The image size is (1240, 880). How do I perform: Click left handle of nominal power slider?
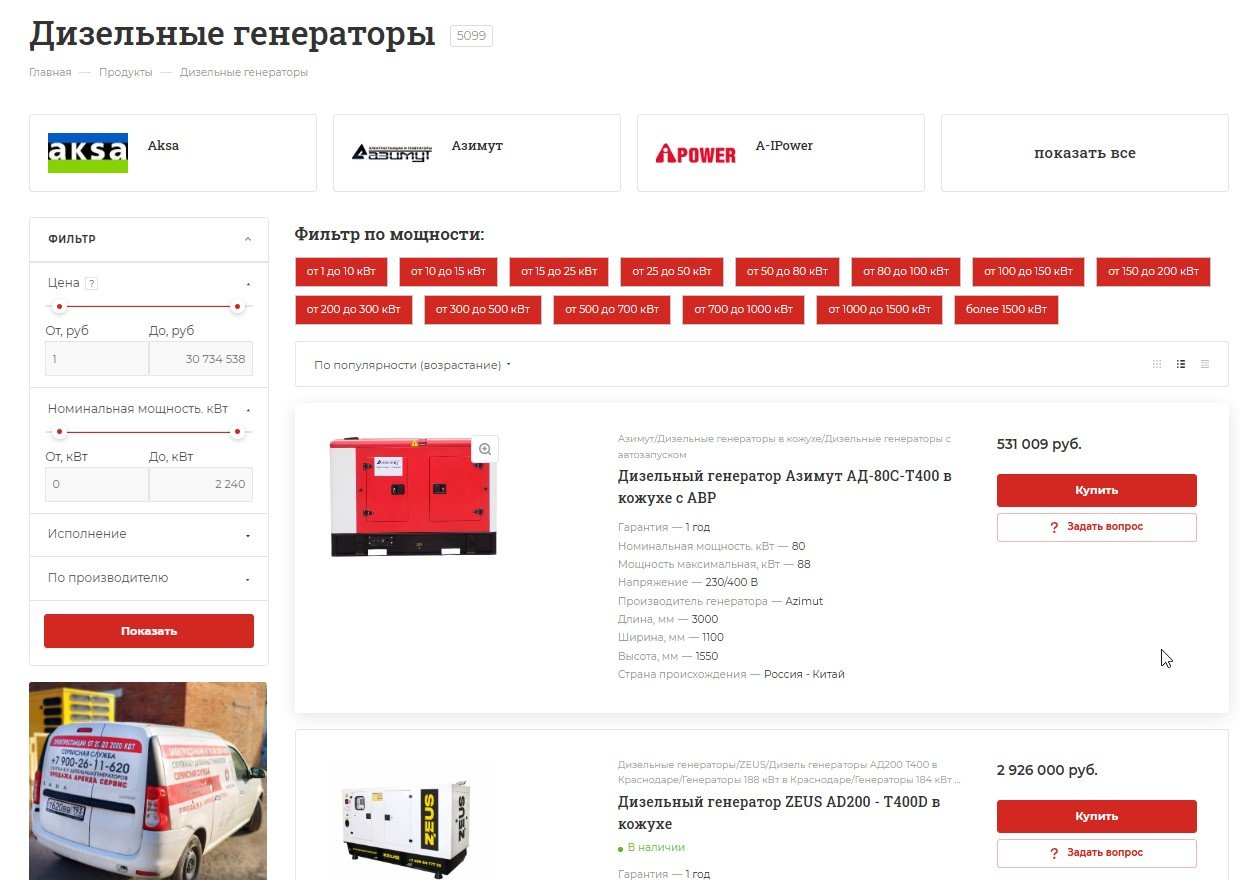[x=60, y=432]
